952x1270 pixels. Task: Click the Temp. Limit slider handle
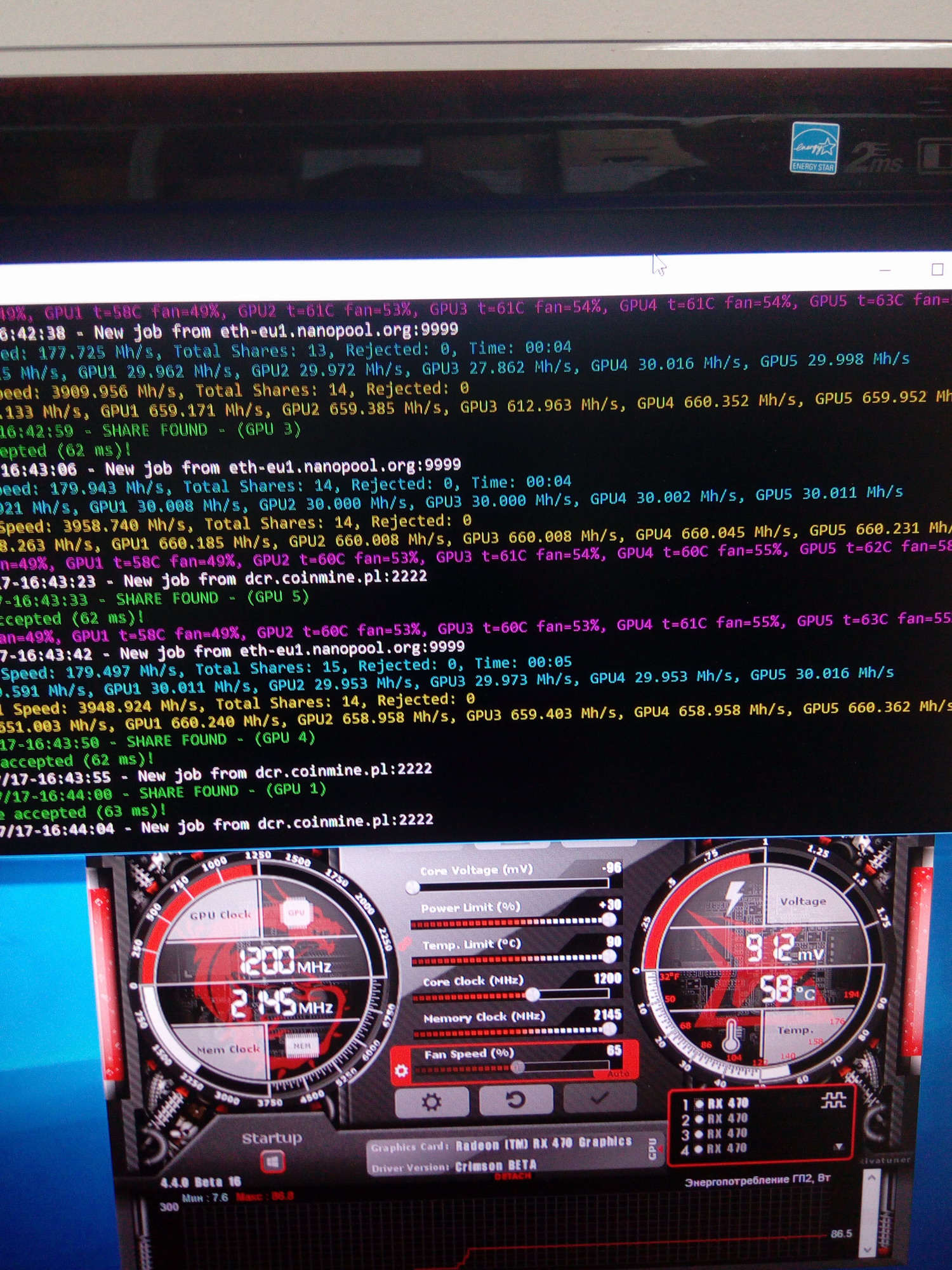609,955
